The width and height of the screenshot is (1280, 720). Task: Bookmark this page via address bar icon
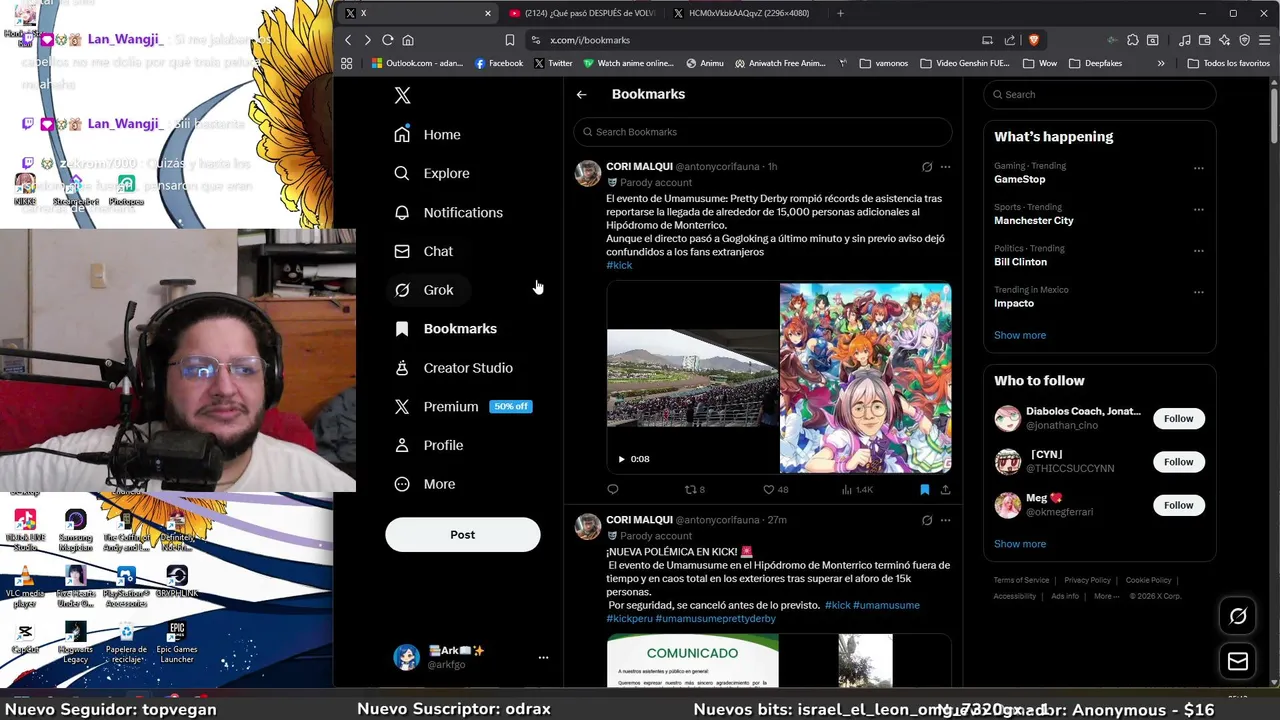coord(510,40)
